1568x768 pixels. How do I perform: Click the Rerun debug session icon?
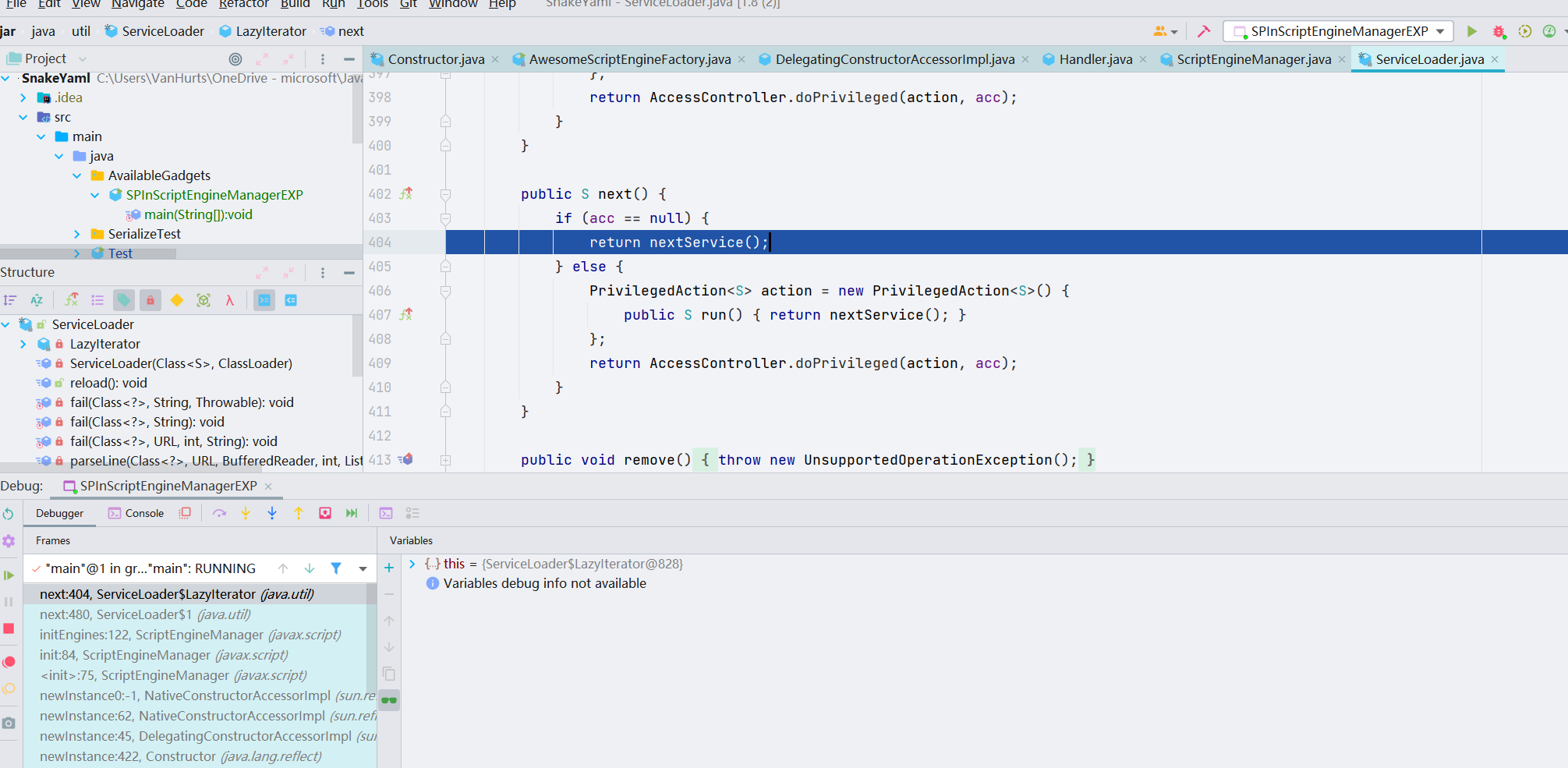pyautogui.click(x=9, y=514)
